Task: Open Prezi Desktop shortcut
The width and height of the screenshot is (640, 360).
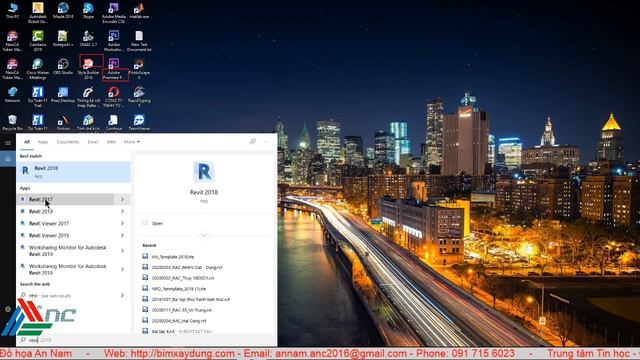Action: [63, 95]
